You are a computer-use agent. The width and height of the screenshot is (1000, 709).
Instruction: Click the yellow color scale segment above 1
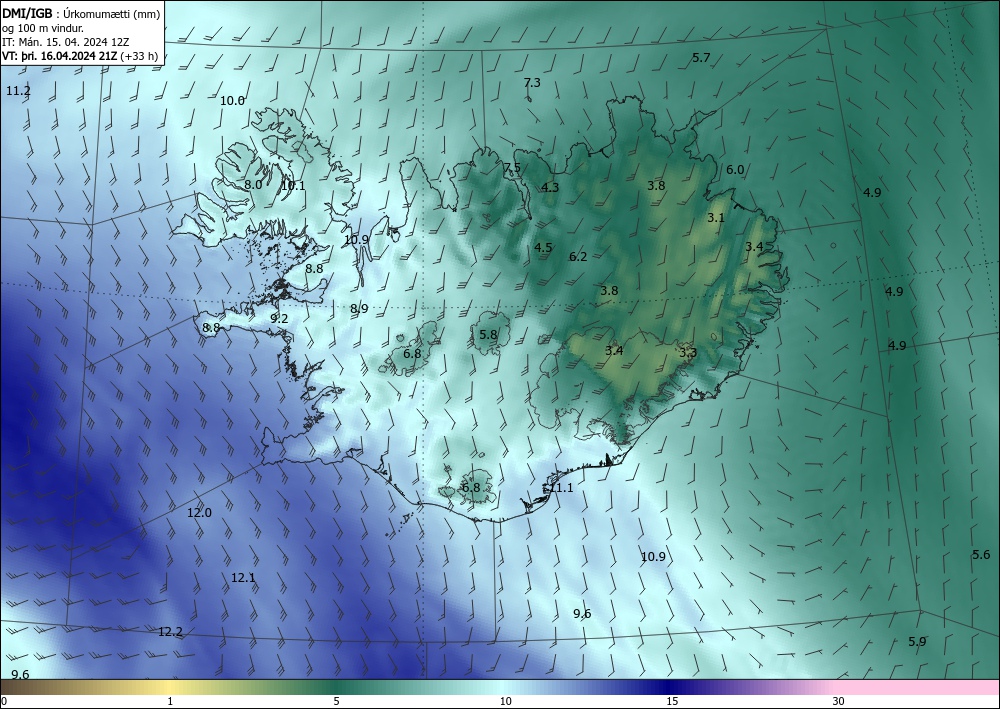pos(170,687)
